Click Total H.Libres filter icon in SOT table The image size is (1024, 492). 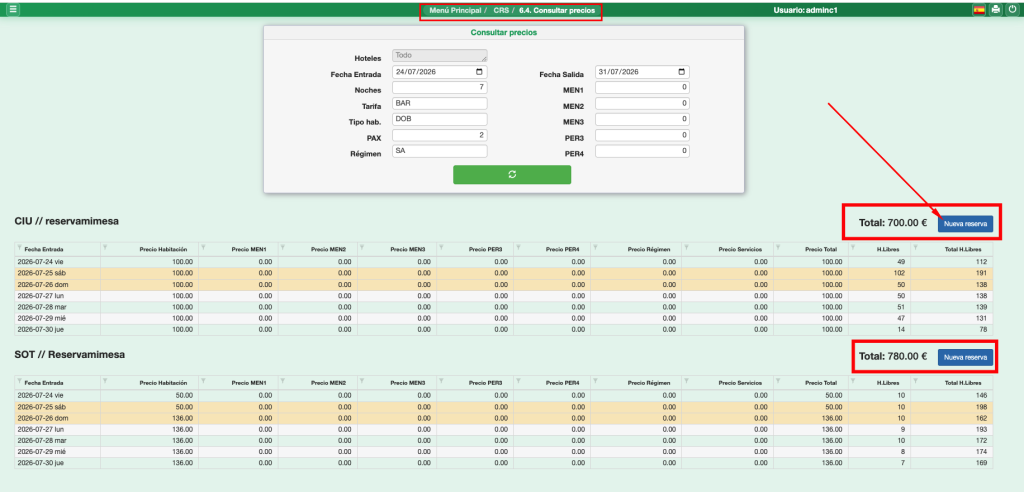(916, 381)
